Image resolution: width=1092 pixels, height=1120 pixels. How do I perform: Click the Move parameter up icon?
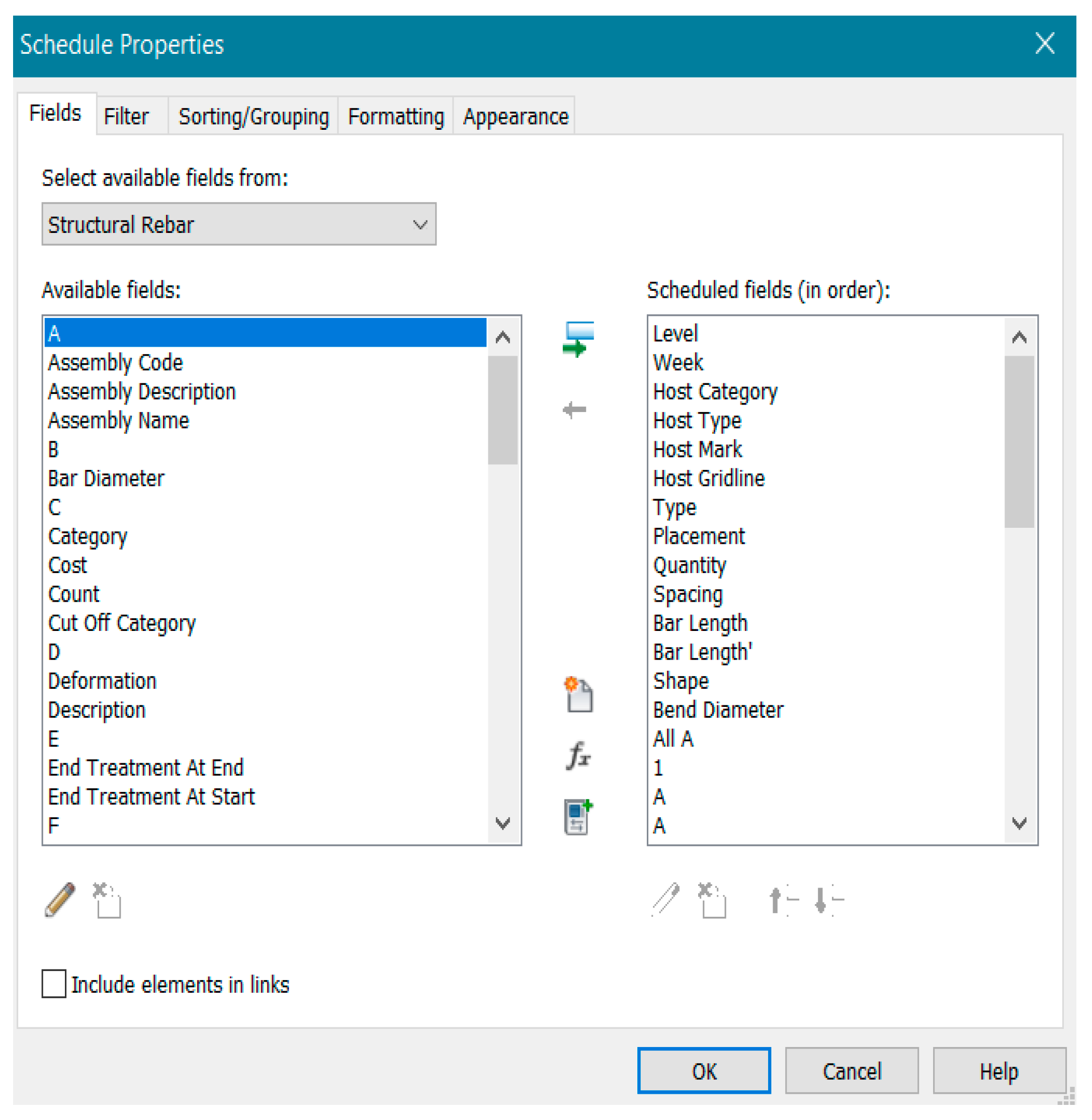click(x=782, y=900)
